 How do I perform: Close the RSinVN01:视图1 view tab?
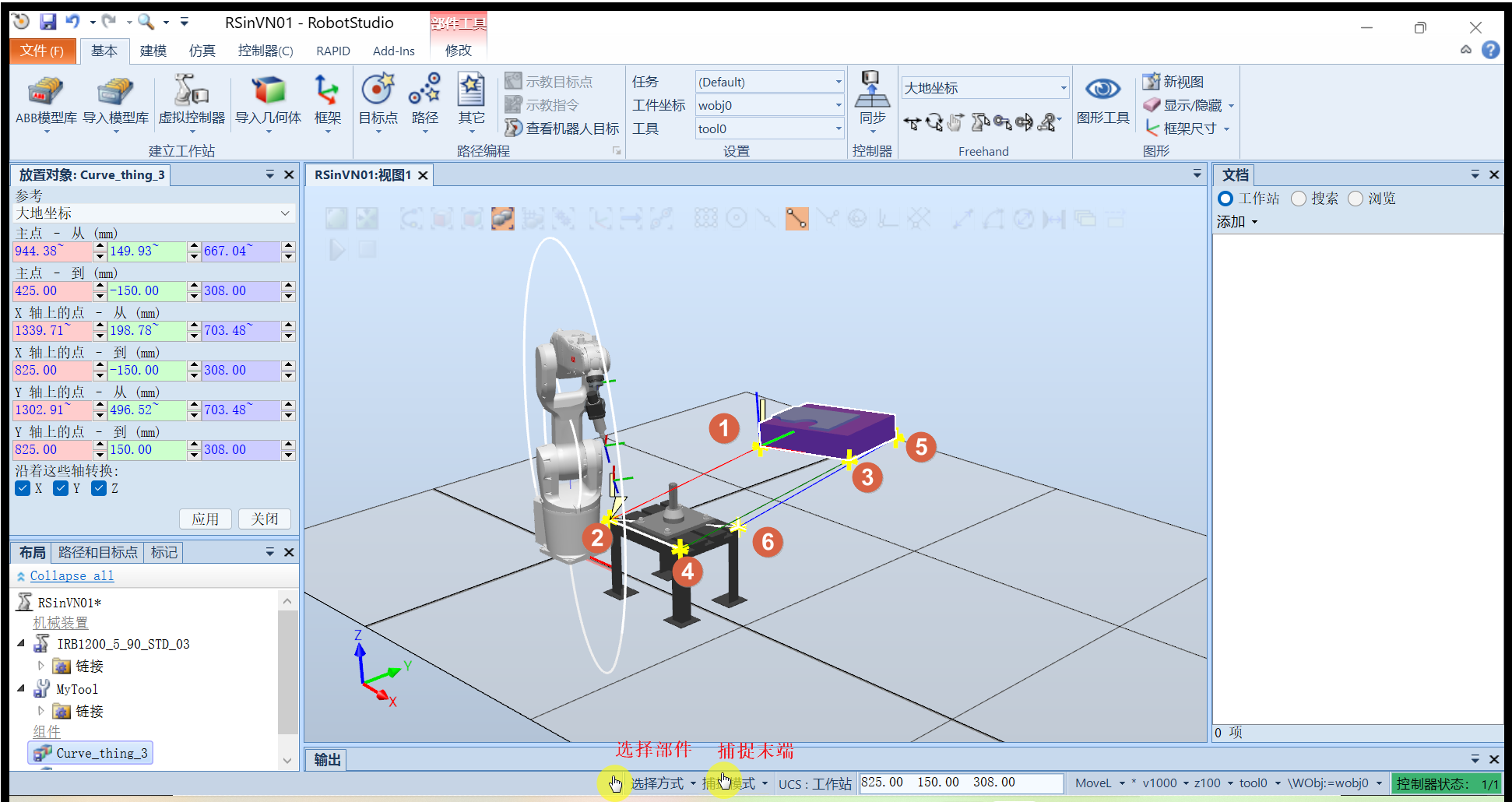pyautogui.click(x=423, y=175)
